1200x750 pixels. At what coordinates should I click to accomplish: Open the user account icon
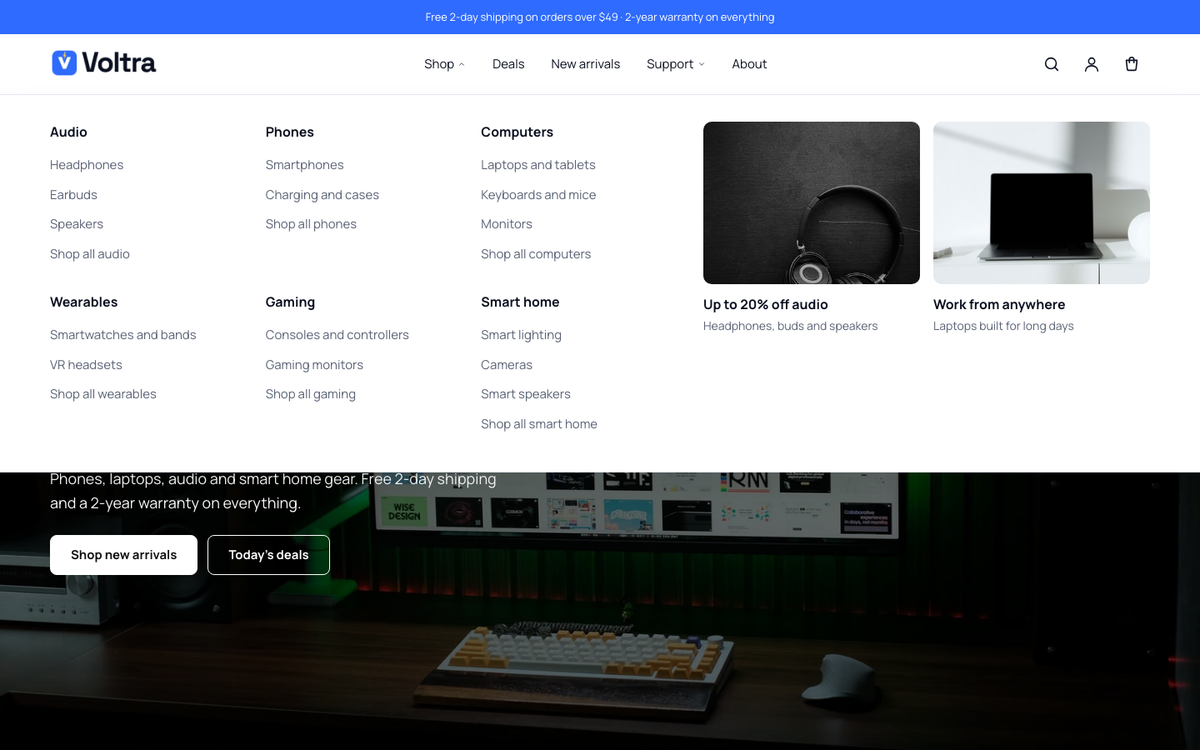(1091, 64)
